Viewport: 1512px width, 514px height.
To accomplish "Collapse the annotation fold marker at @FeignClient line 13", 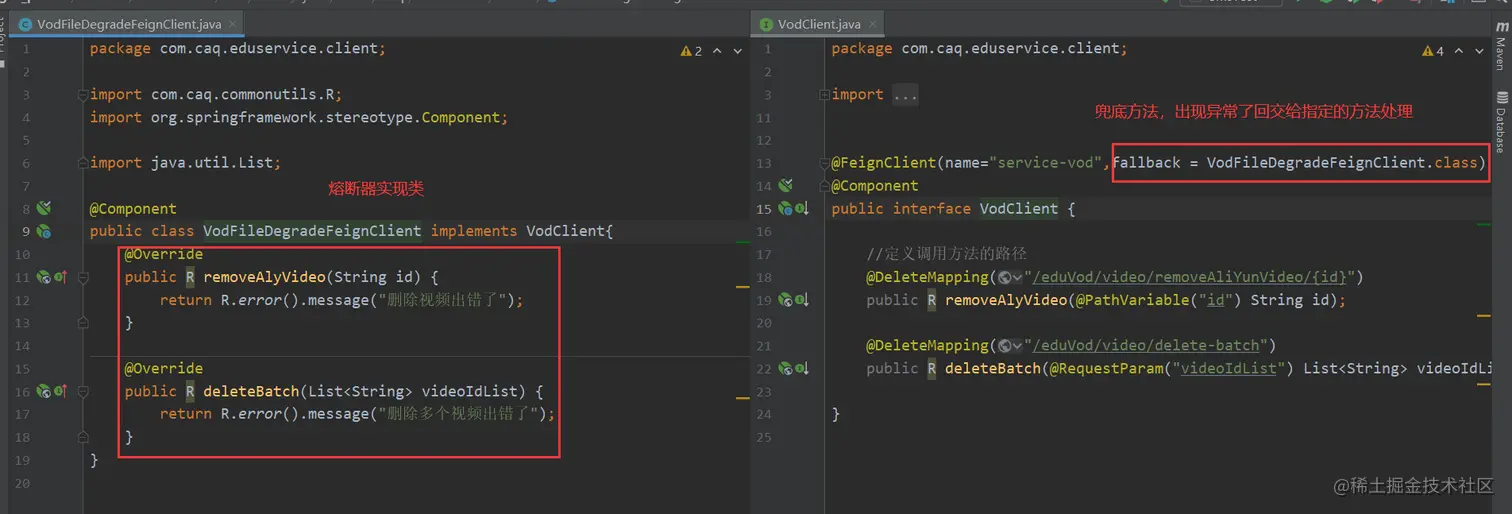I will 825,163.
